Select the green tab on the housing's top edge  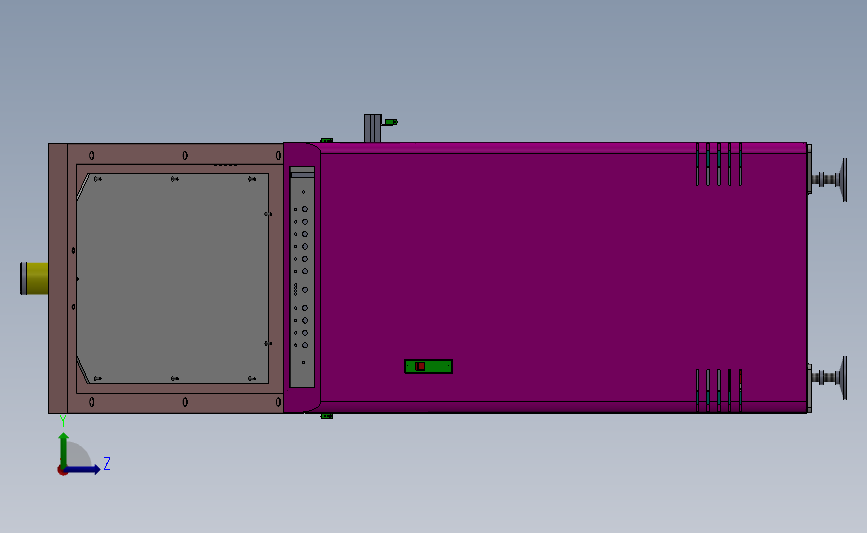point(327,140)
